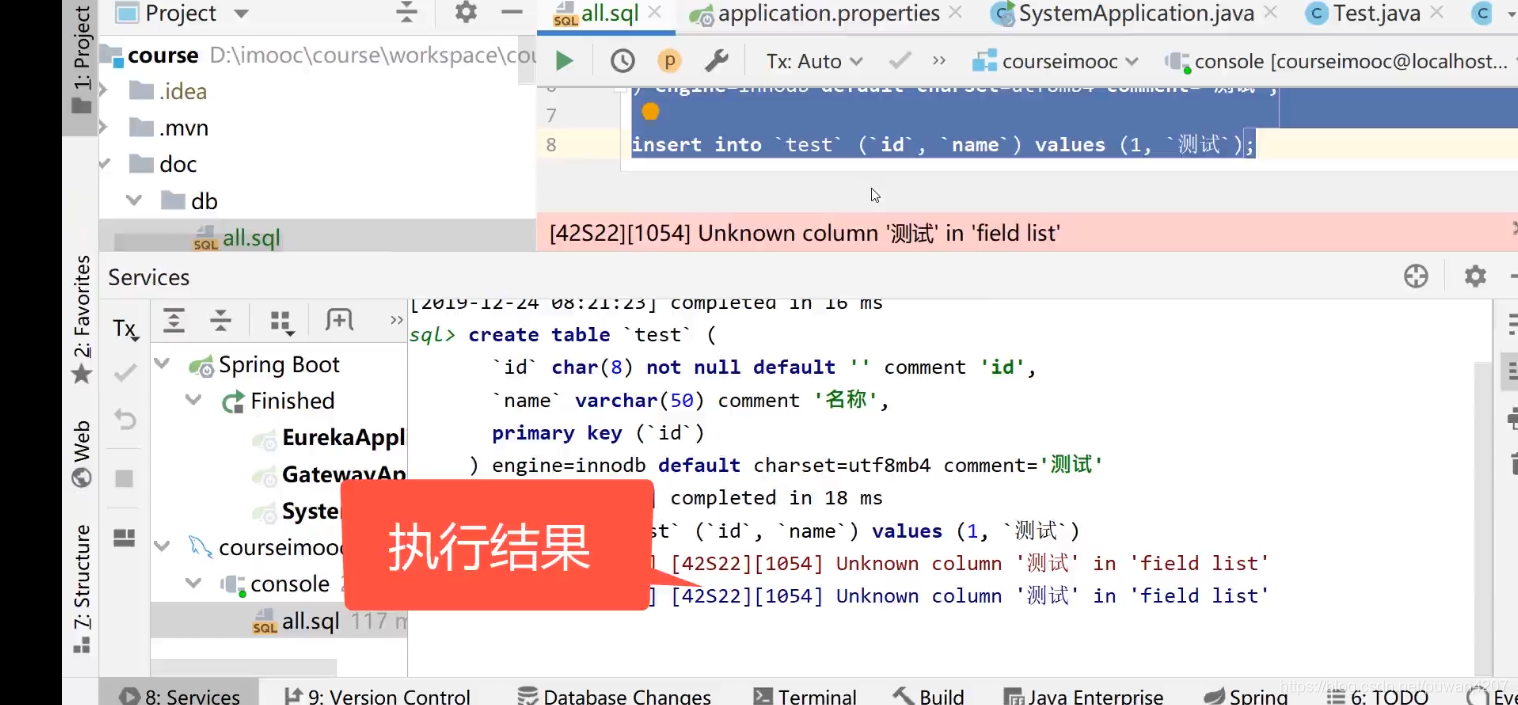Select the course root in Project tree
Viewport: 1518px width, 705px height.
point(163,55)
